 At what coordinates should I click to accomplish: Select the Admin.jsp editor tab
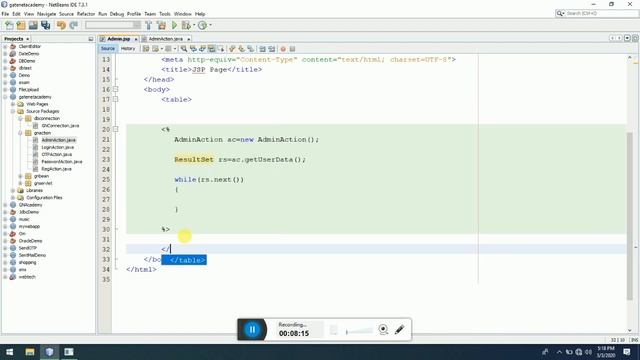tap(118, 39)
